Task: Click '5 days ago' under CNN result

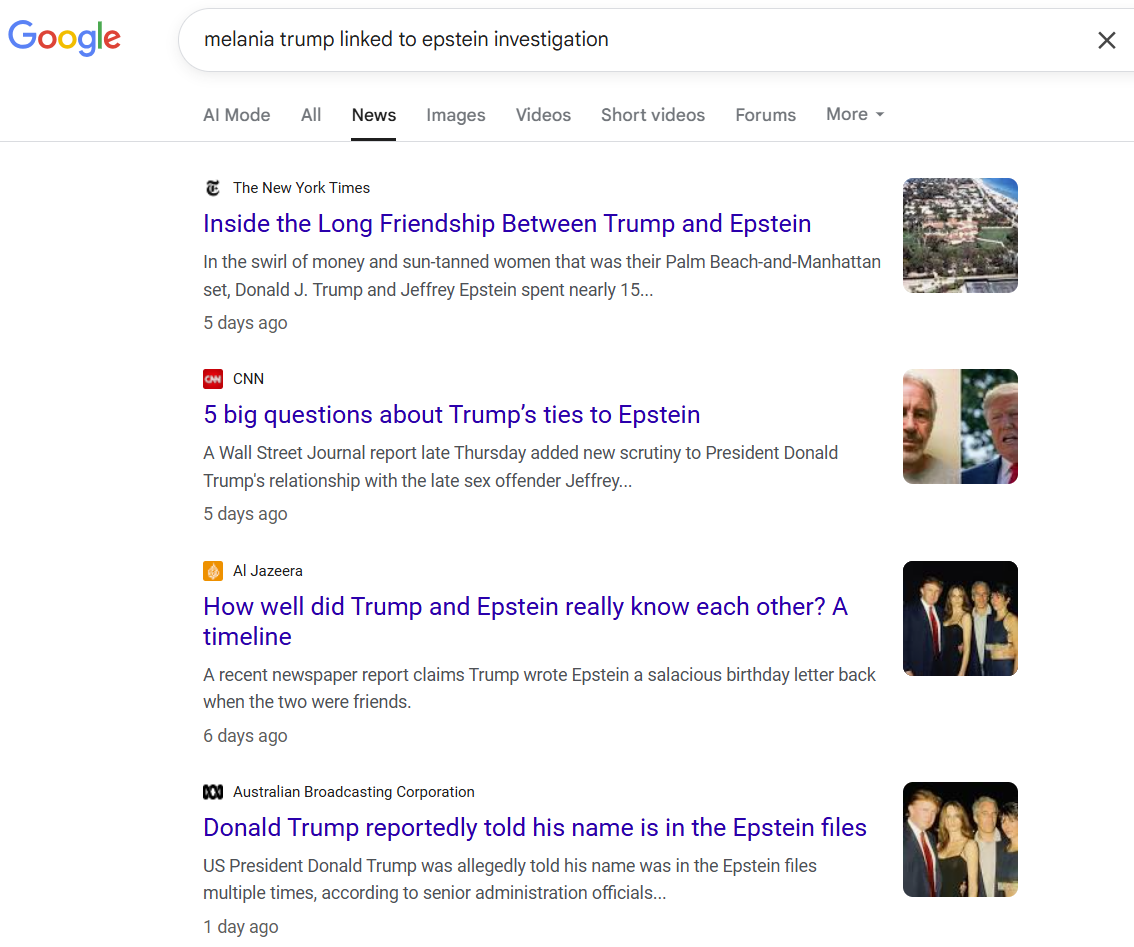Action: tap(245, 514)
